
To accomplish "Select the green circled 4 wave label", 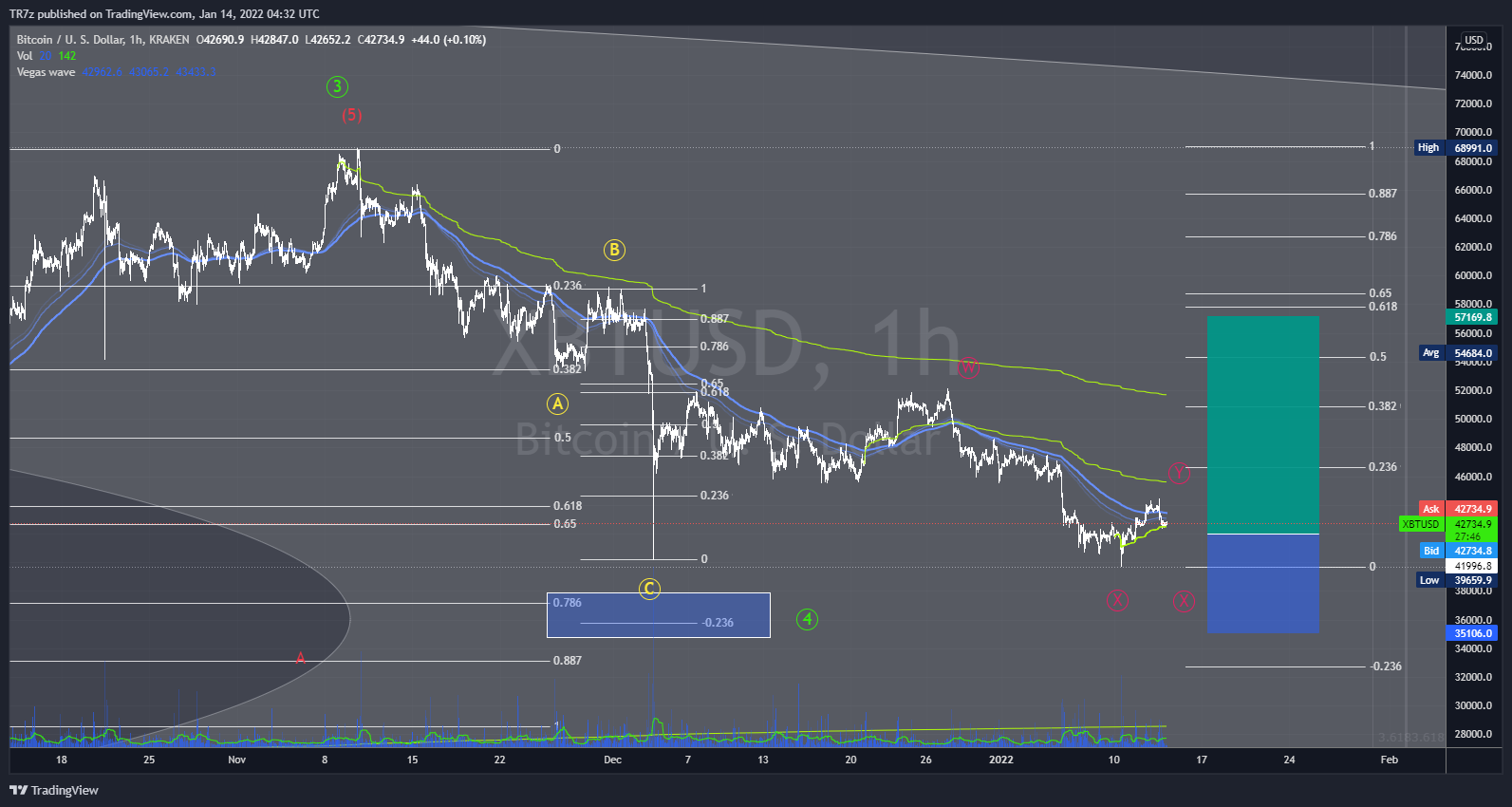I will pyautogui.click(x=807, y=619).
